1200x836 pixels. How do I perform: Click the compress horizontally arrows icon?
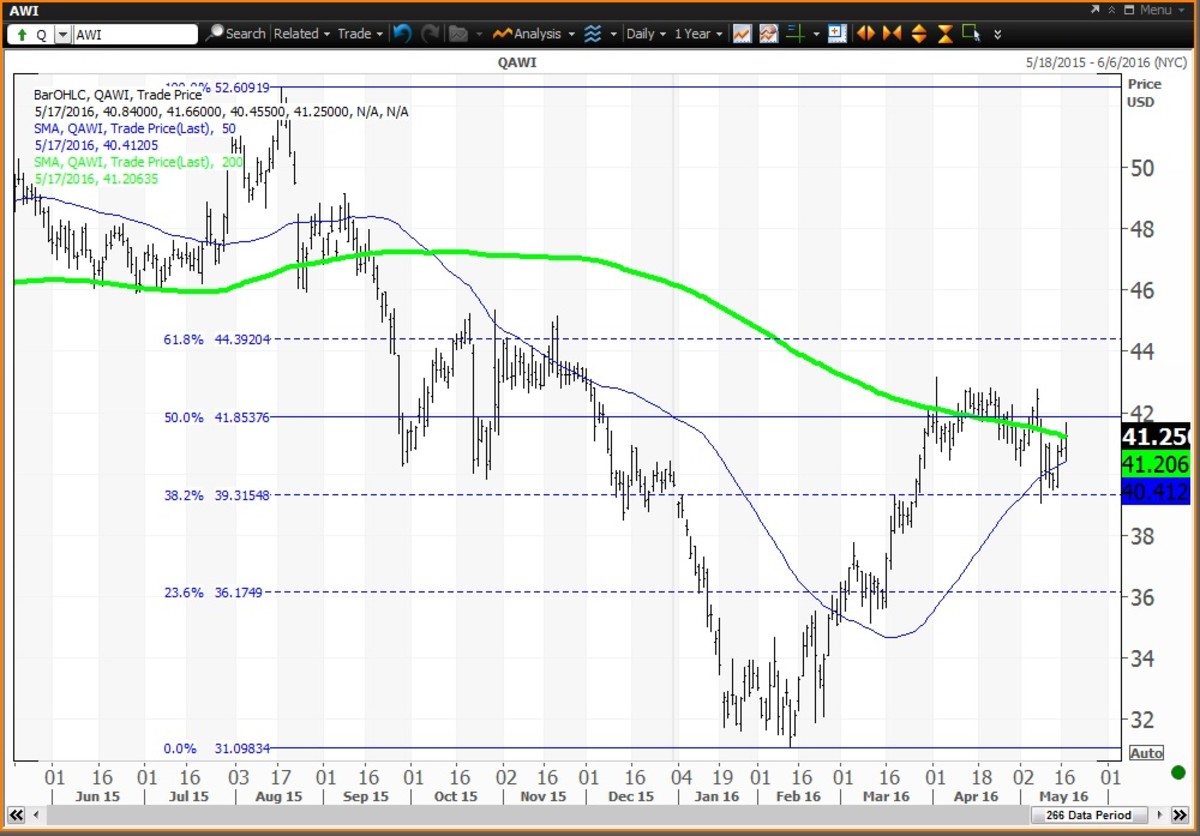[892, 34]
